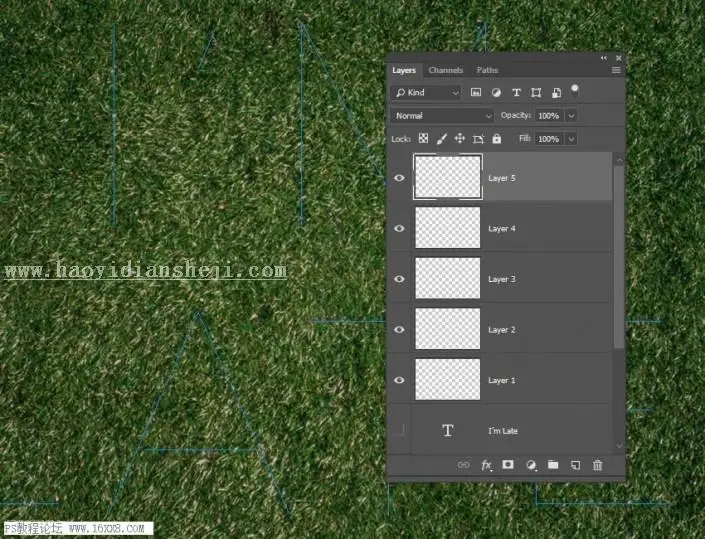Image resolution: width=705 pixels, height=539 pixels.
Task: Click the layers list vertical scrollbar thumb
Action: (619, 256)
